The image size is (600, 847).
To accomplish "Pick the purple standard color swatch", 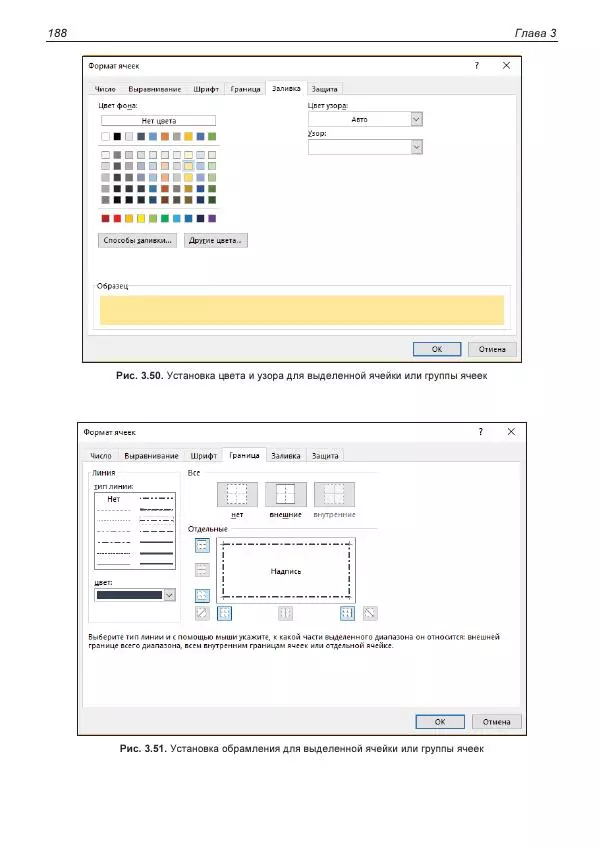I will (213, 217).
